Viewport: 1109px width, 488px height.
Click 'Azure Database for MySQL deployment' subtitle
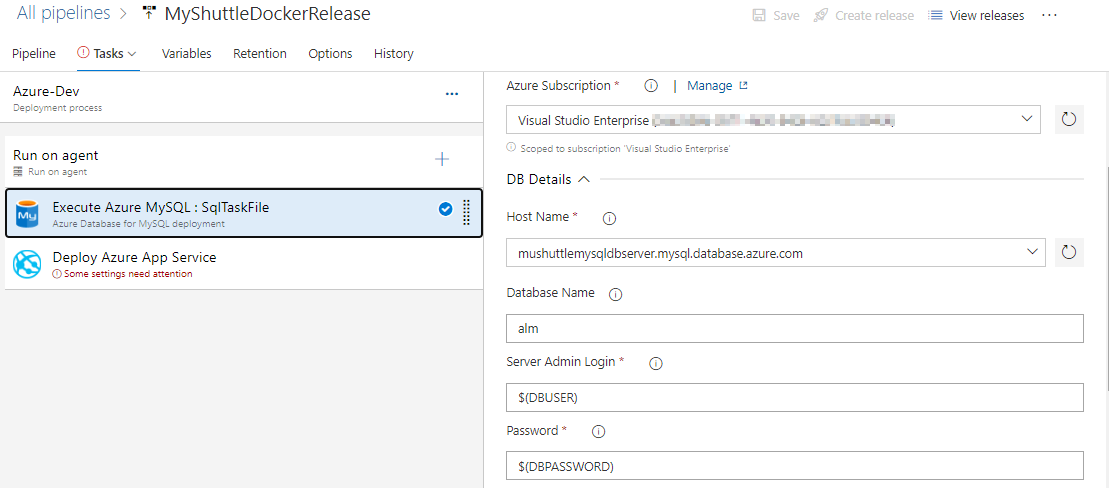139,223
